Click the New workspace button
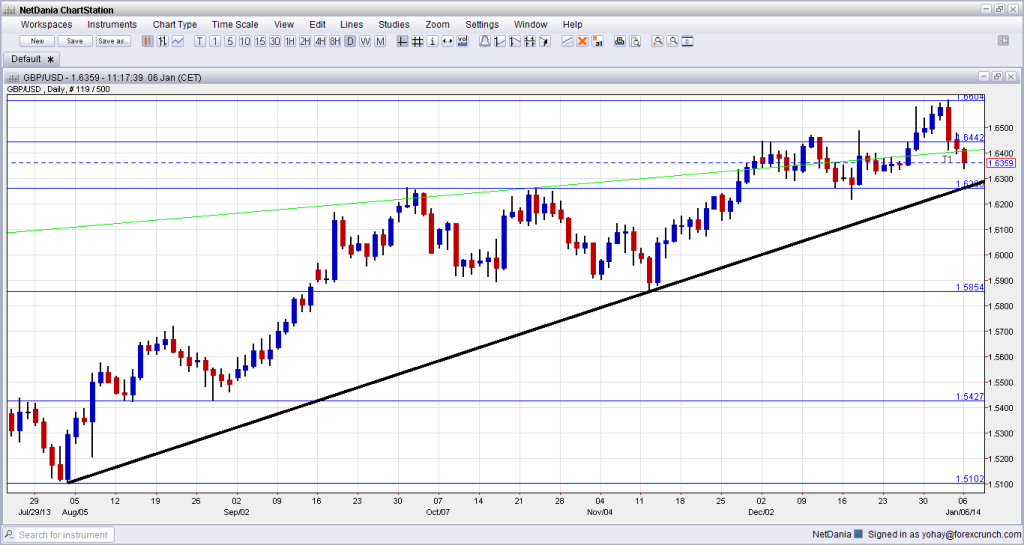 37,41
